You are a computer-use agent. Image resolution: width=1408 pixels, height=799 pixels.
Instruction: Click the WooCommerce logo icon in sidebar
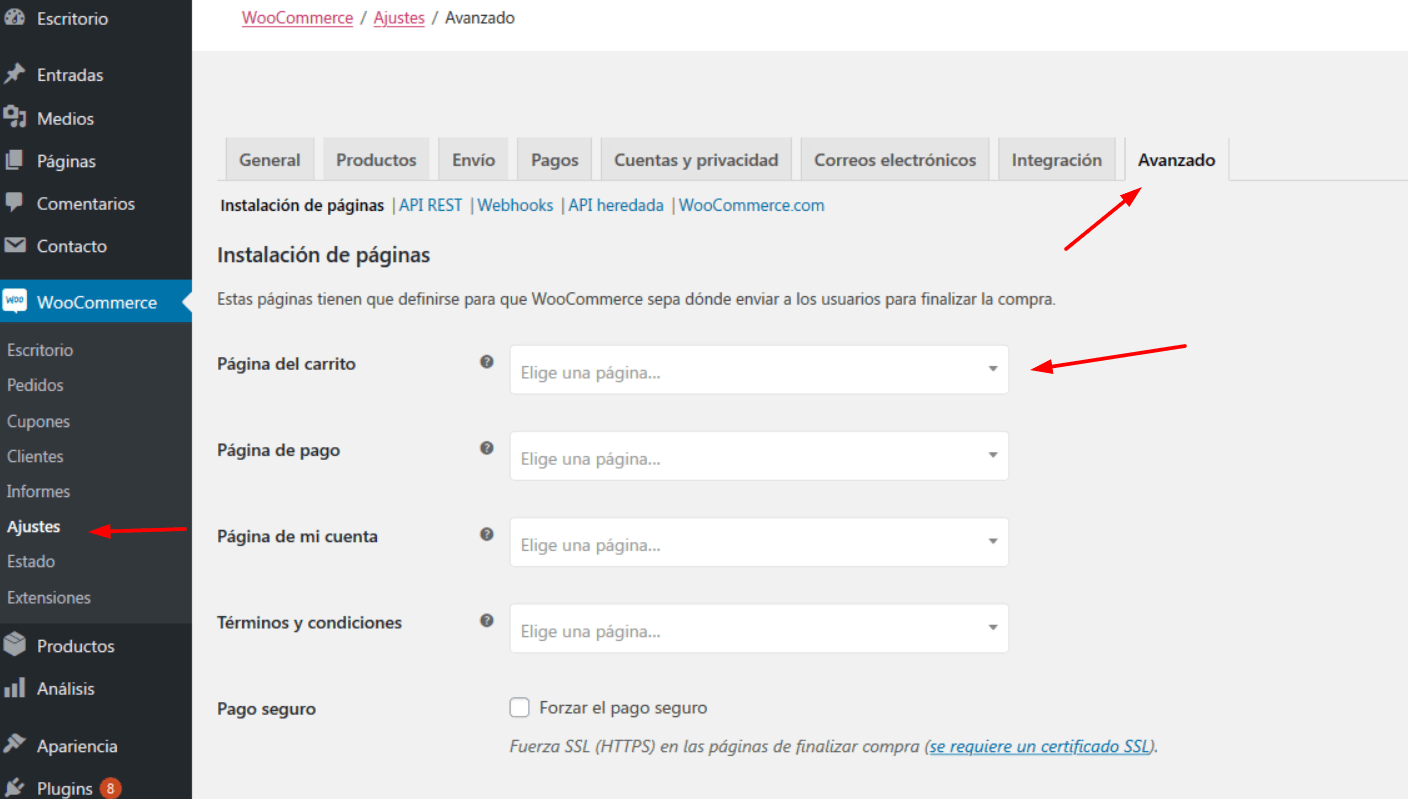15,301
